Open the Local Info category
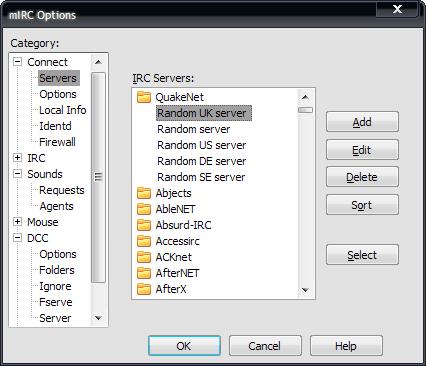The width and height of the screenshot is (426, 366). coord(63,110)
